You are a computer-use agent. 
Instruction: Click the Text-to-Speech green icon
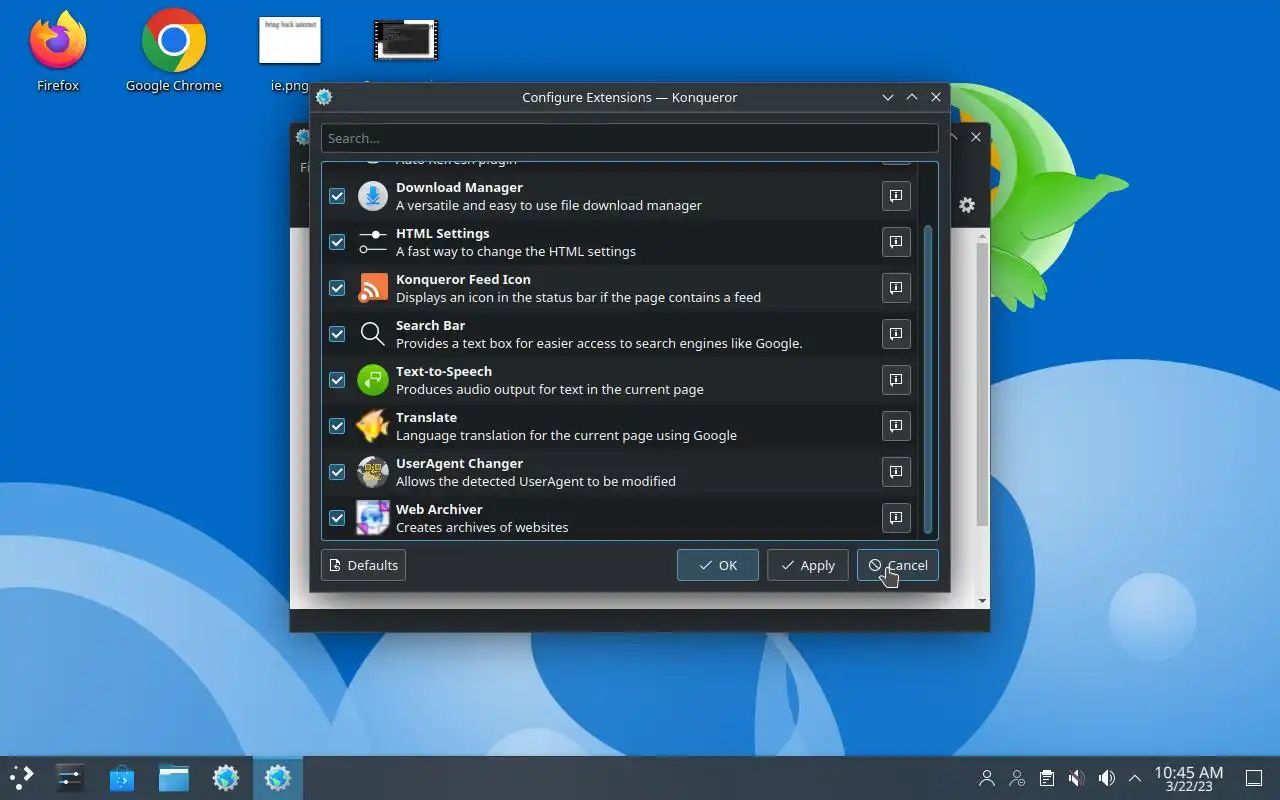coord(373,380)
